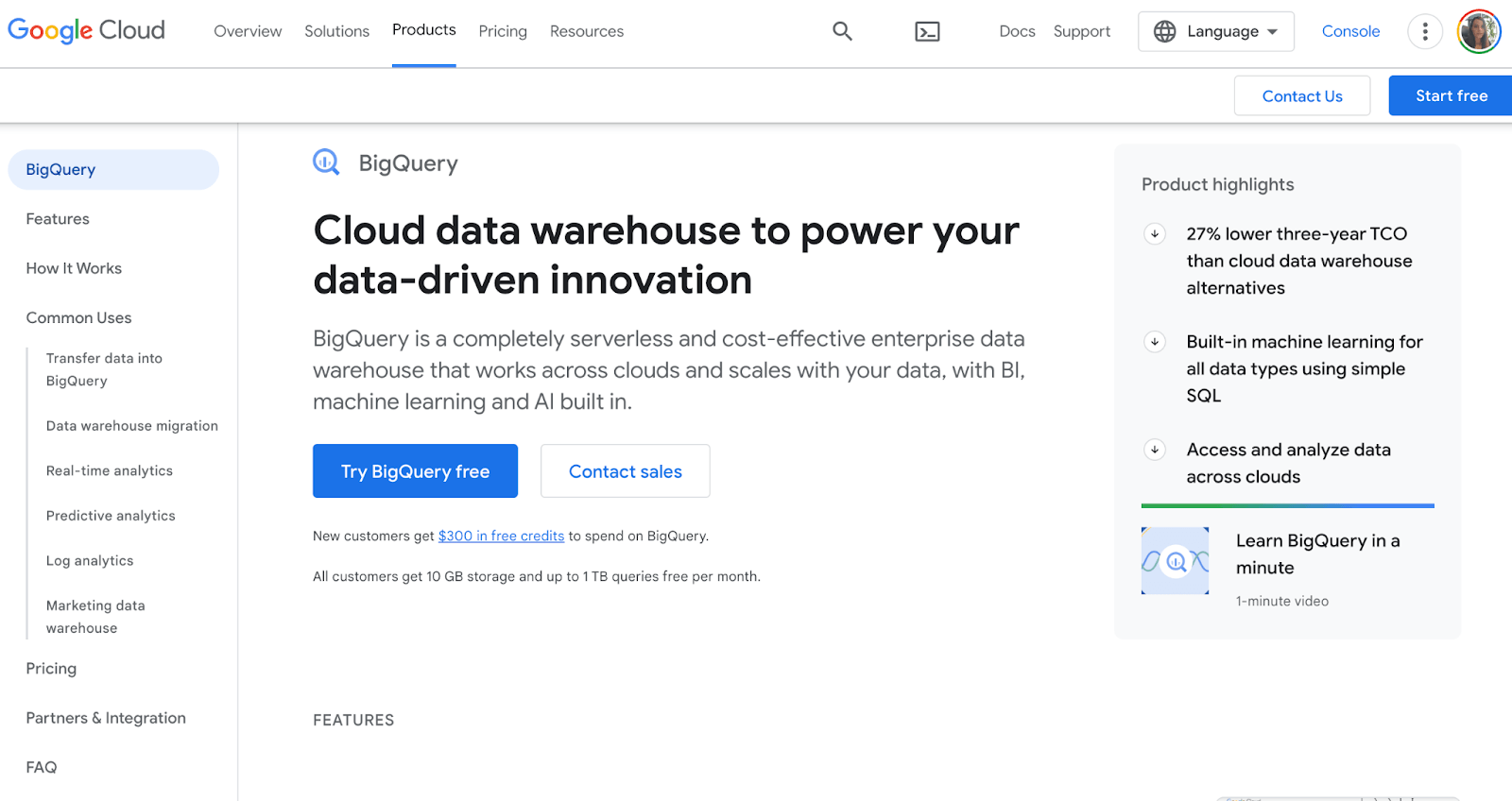The image size is (1512, 801).
Task: Open the Solutions menu item
Action: point(336,31)
